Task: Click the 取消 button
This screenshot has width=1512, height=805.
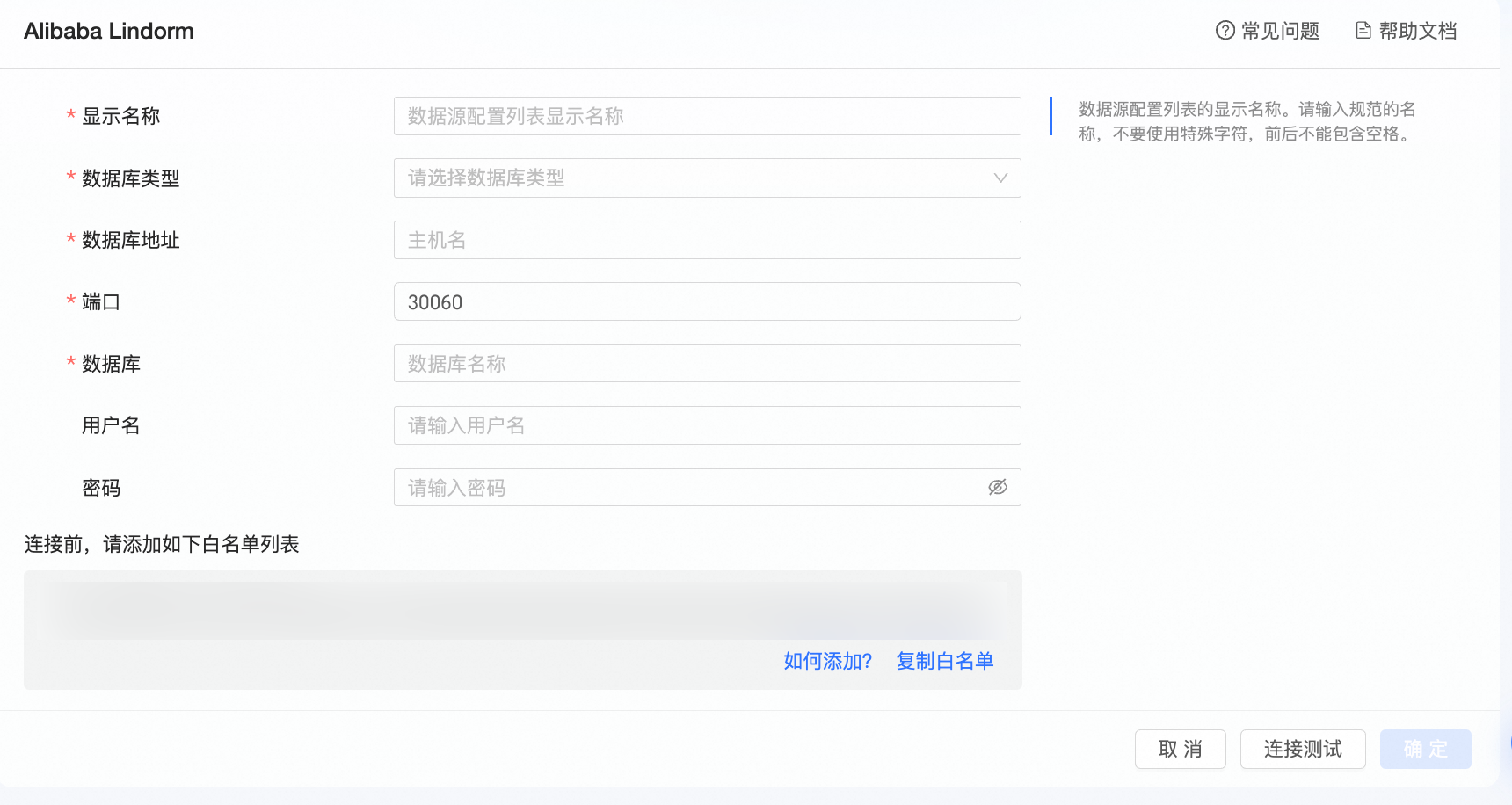Action: pos(1181,750)
